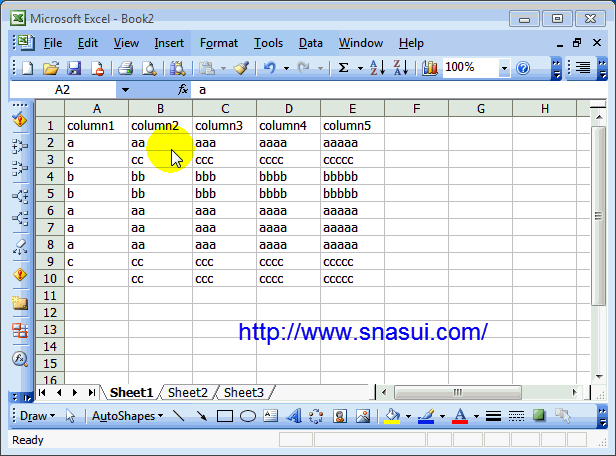Click the Format Painter brush icon
This screenshot has height=456, width=616.
click(x=240, y=68)
